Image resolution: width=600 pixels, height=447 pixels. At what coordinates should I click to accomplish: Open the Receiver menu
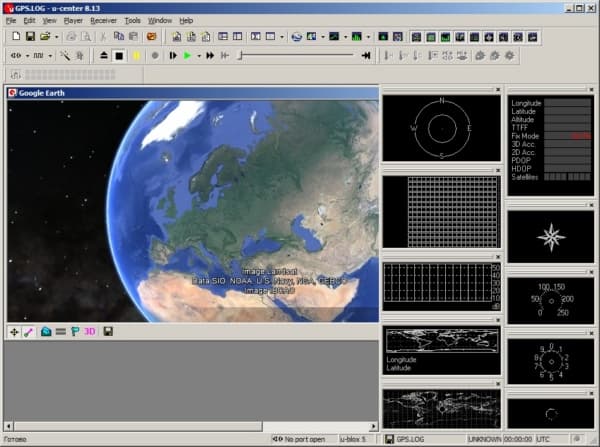point(103,20)
